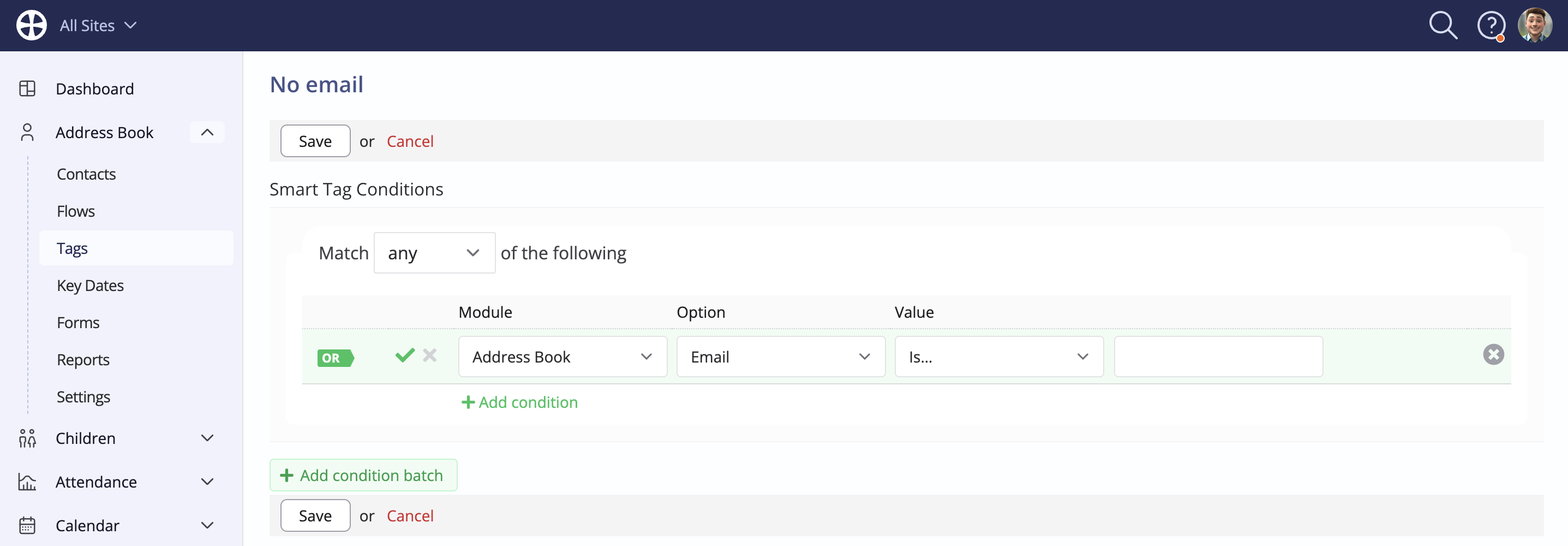Click the Attendance chart icon
The height and width of the screenshot is (546, 1568).
click(x=27, y=482)
